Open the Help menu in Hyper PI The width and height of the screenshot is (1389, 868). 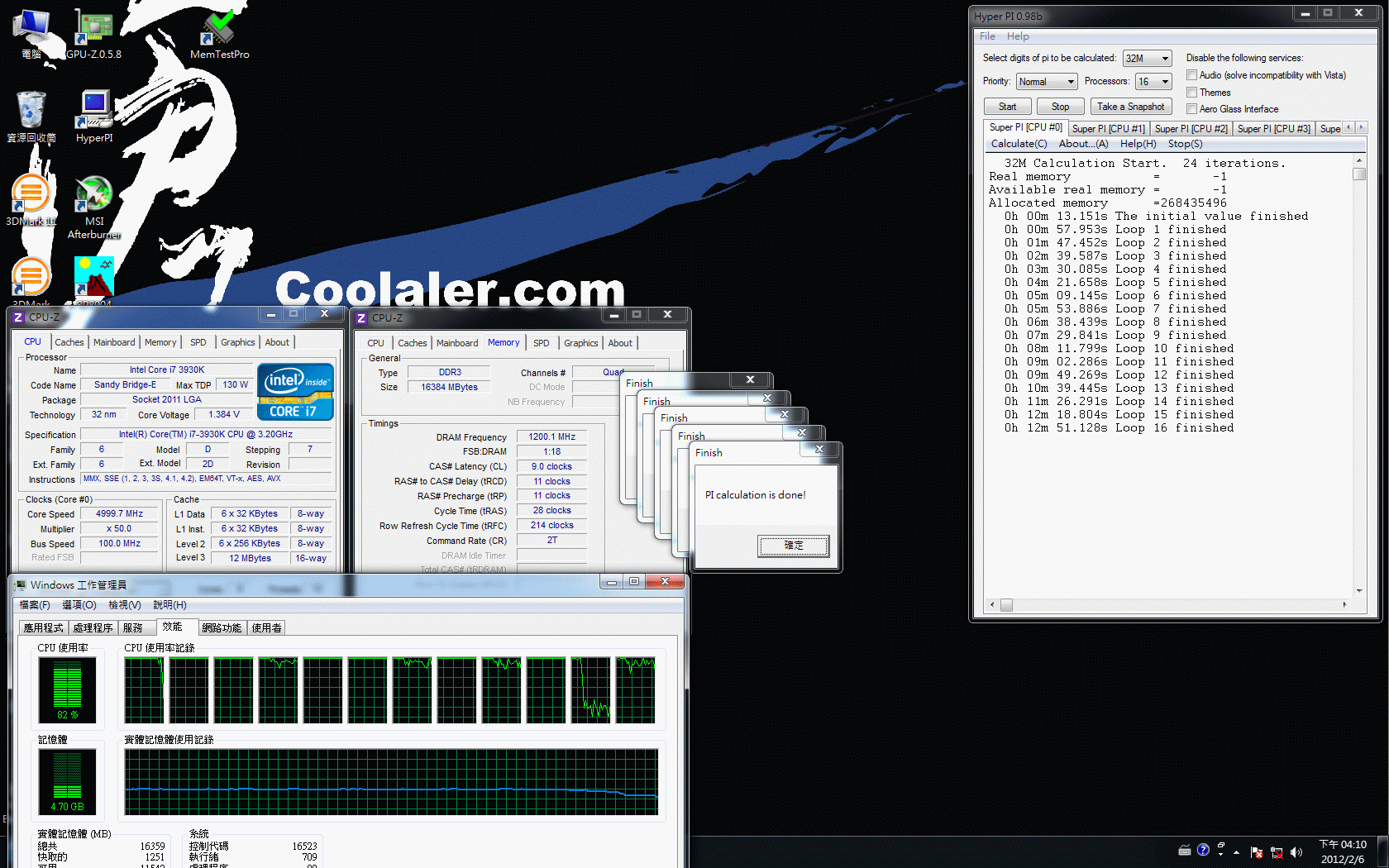point(1018,36)
